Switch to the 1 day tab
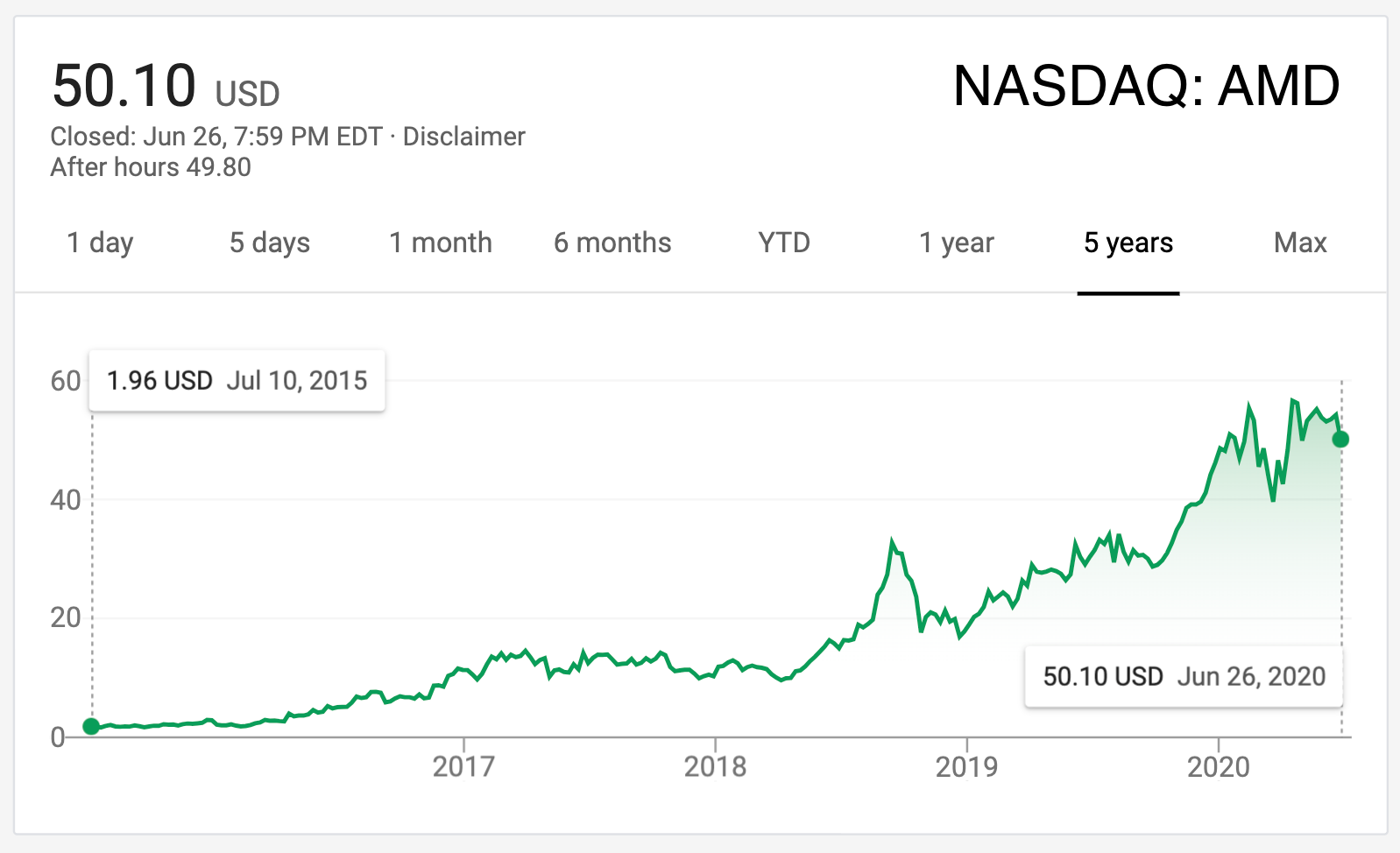This screenshot has width=1400, height=853. pos(100,243)
